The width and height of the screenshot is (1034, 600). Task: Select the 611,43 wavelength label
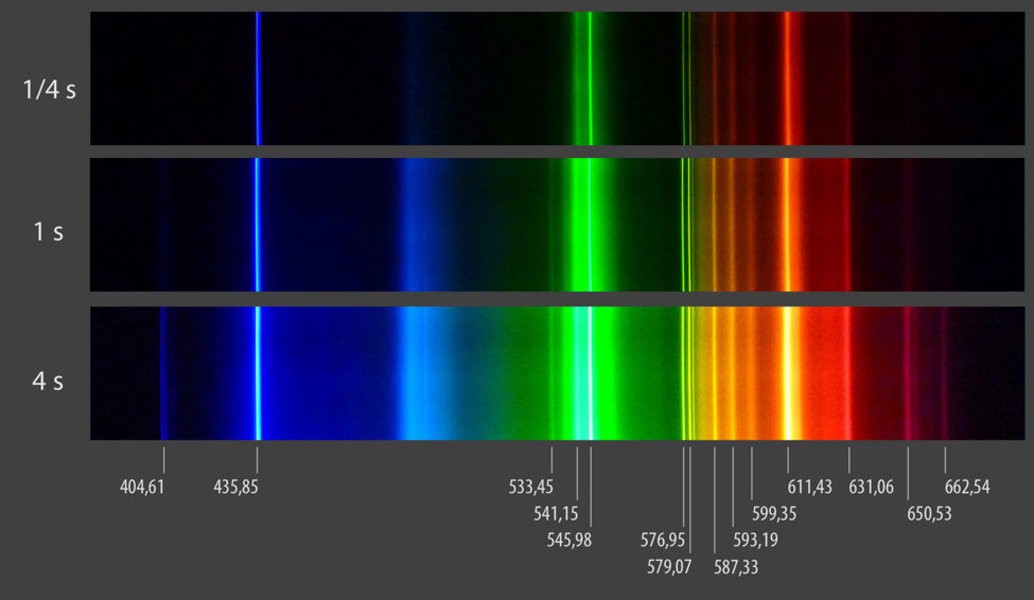pos(810,487)
